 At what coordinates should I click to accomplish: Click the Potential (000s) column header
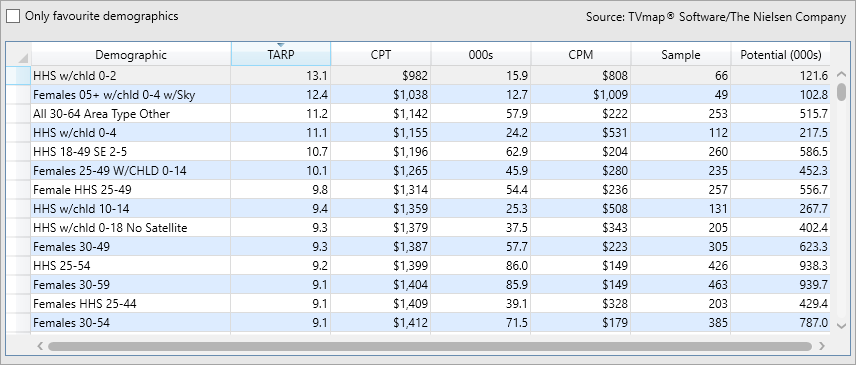tap(781, 55)
